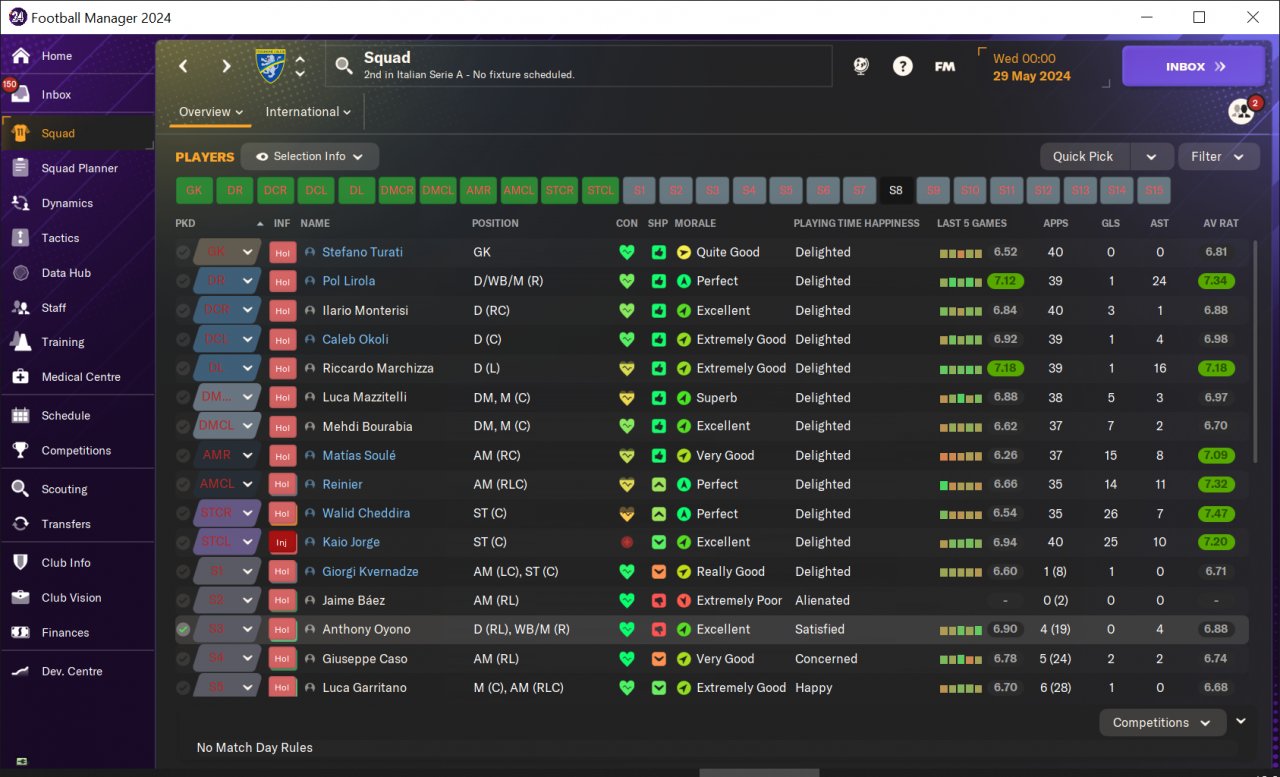Select the STCL position chip

pyautogui.click(x=601, y=190)
